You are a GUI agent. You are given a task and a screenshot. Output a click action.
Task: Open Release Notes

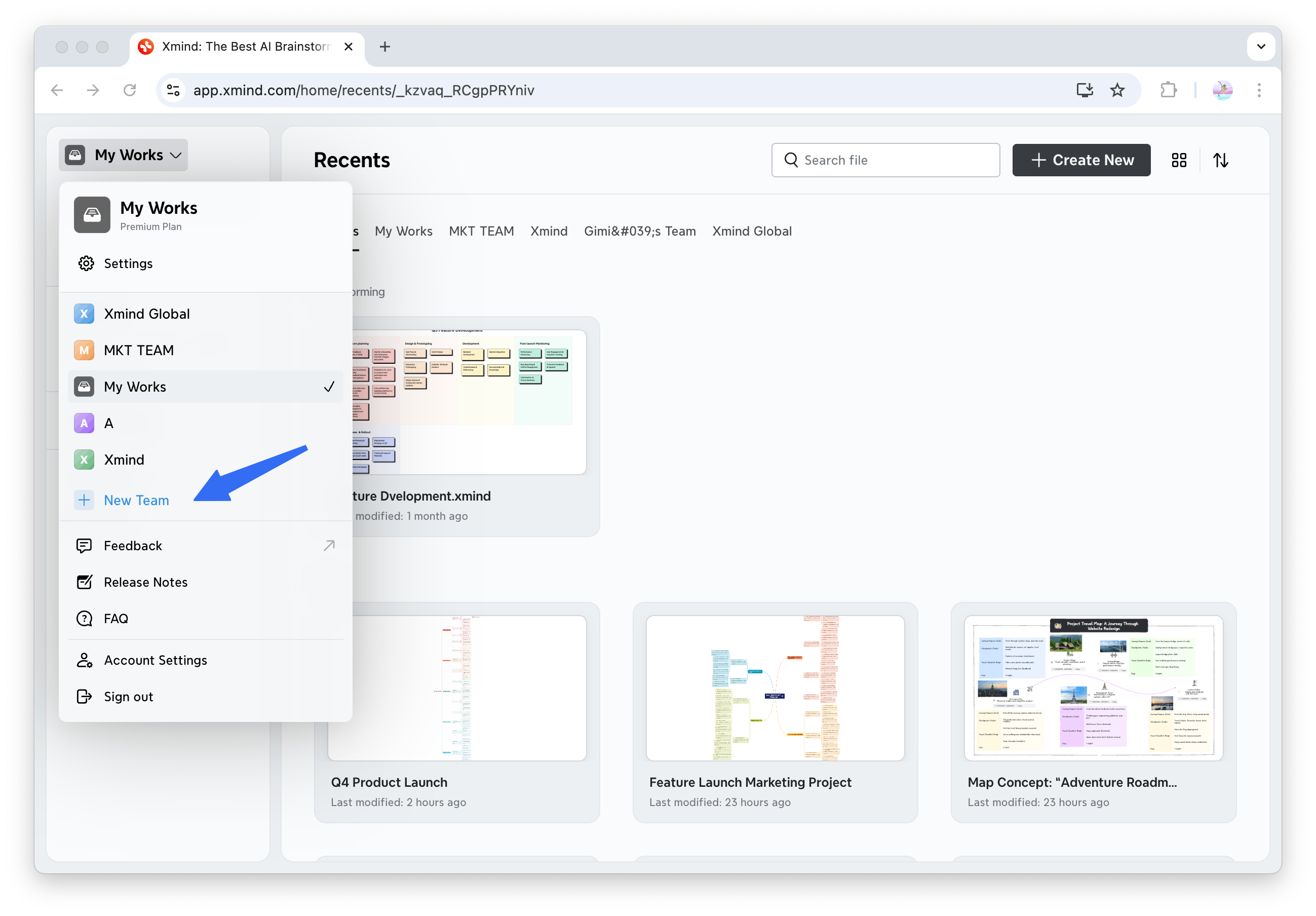[205, 583]
